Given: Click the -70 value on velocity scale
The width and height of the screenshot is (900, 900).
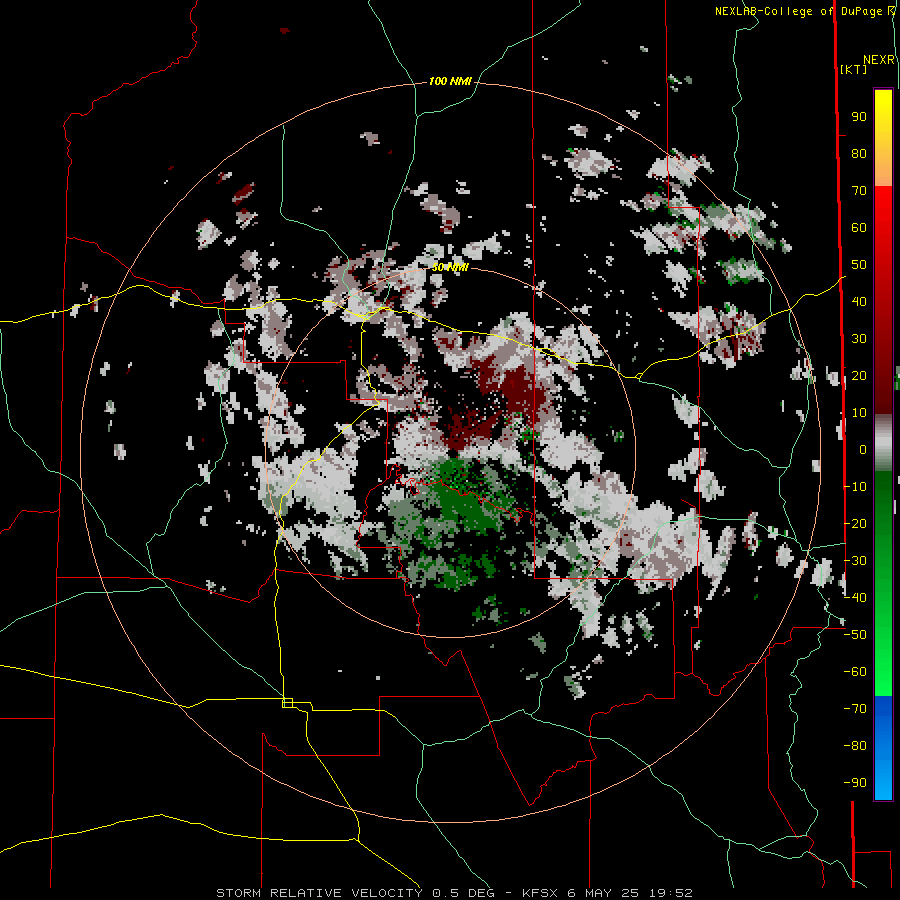Looking at the screenshot, I should [x=855, y=708].
